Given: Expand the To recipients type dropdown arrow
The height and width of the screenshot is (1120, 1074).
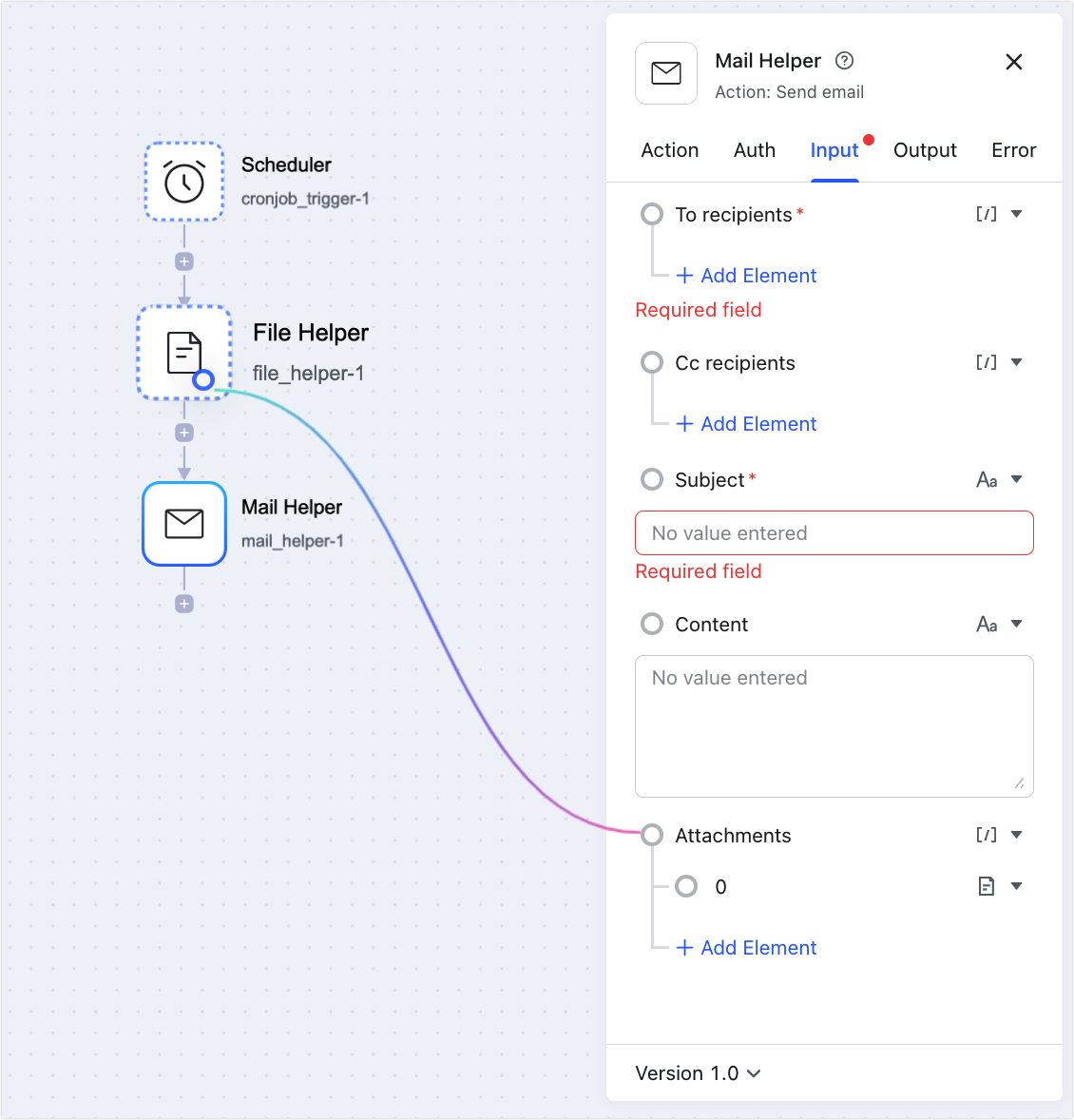Looking at the screenshot, I should (x=1017, y=214).
